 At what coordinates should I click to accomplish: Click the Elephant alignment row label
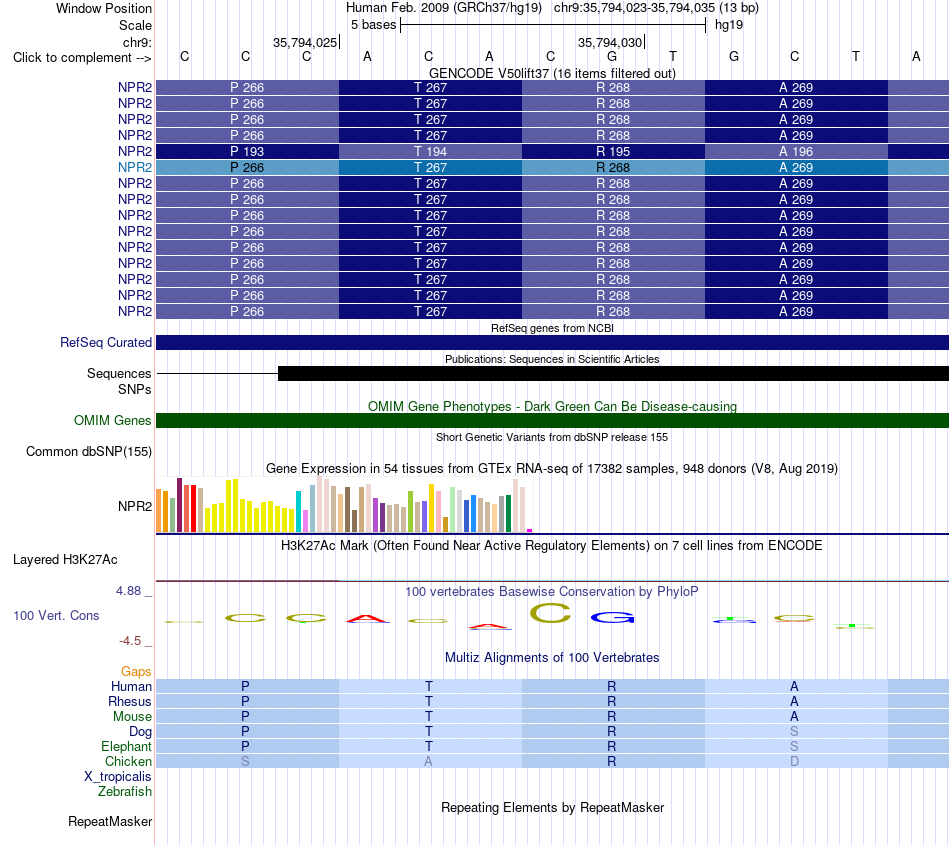pos(126,746)
